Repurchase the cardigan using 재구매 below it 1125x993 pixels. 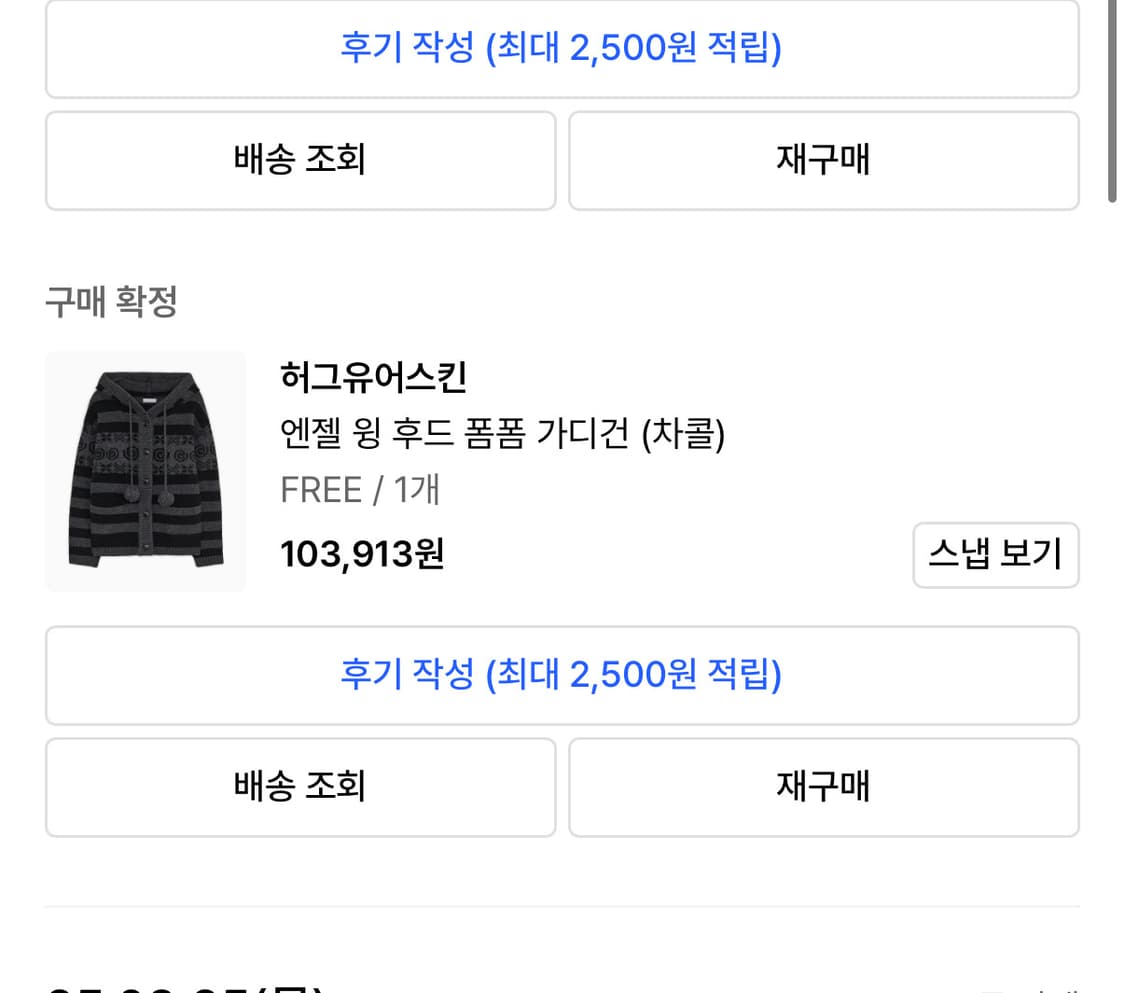[823, 787]
